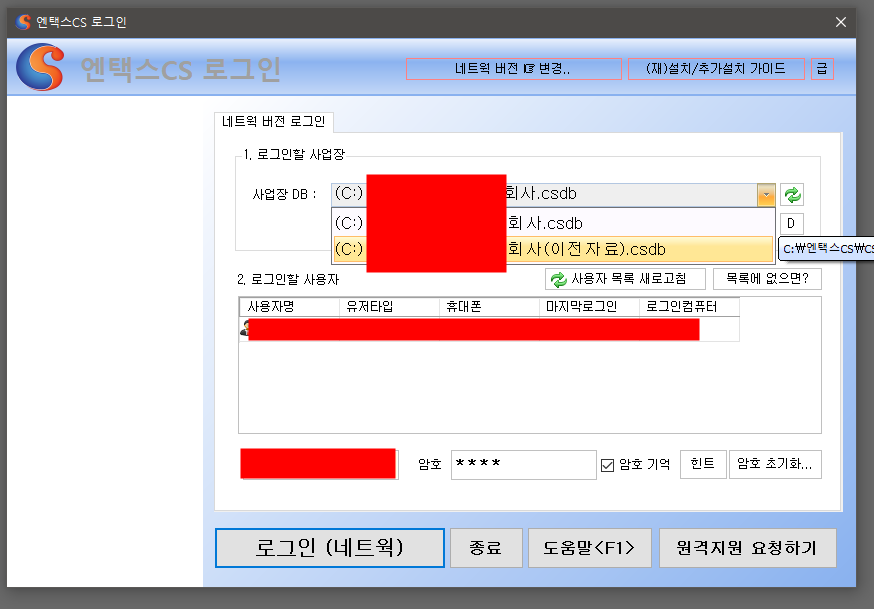Click 사용자 목록 새로고침 button

(625, 279)
